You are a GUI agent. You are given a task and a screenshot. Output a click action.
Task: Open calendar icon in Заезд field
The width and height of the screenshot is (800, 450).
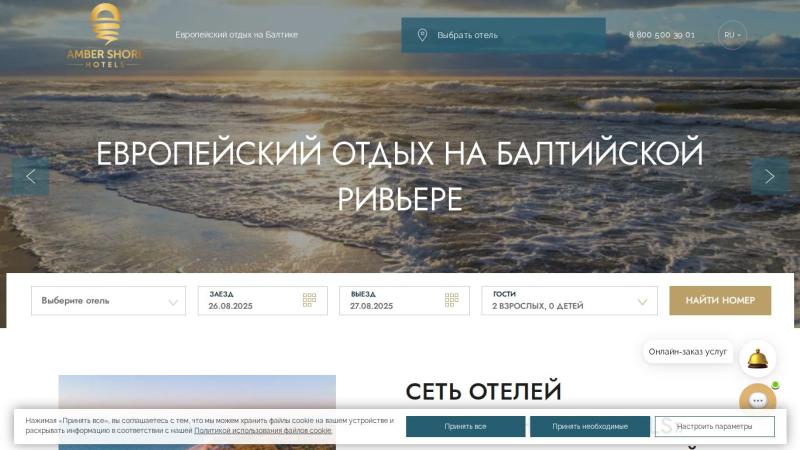pyautogui.click(x=309, y=300)
